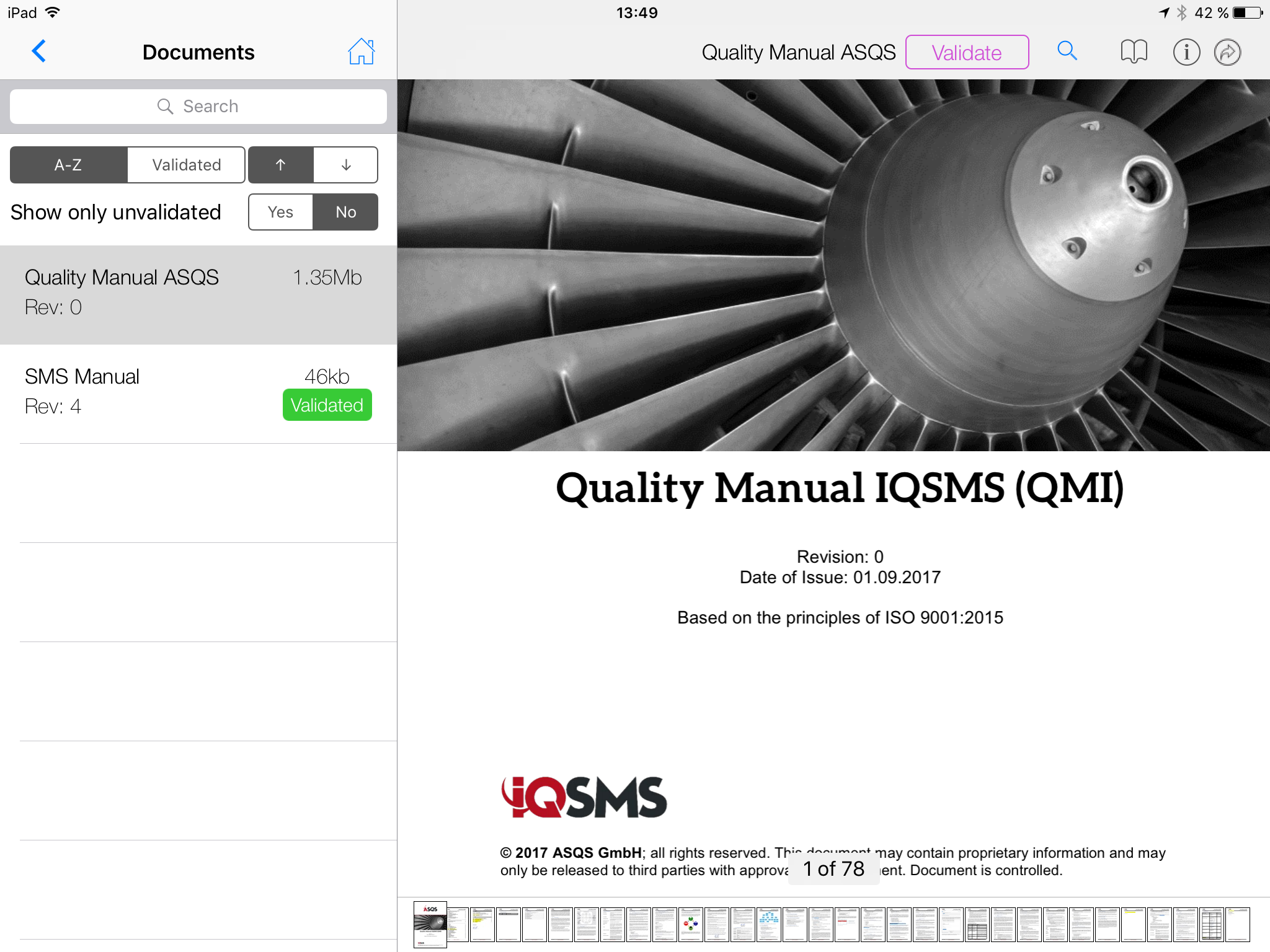1270x952 pixels.
Task: Open the home screen icon
Action: pos(361,51)
